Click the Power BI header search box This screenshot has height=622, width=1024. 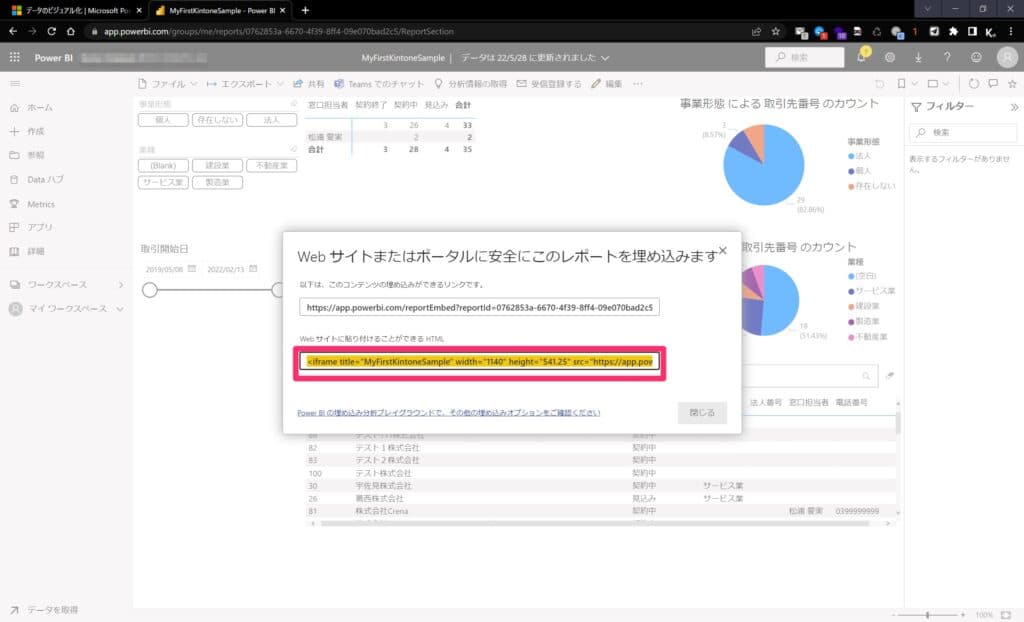tap(805, 57)
